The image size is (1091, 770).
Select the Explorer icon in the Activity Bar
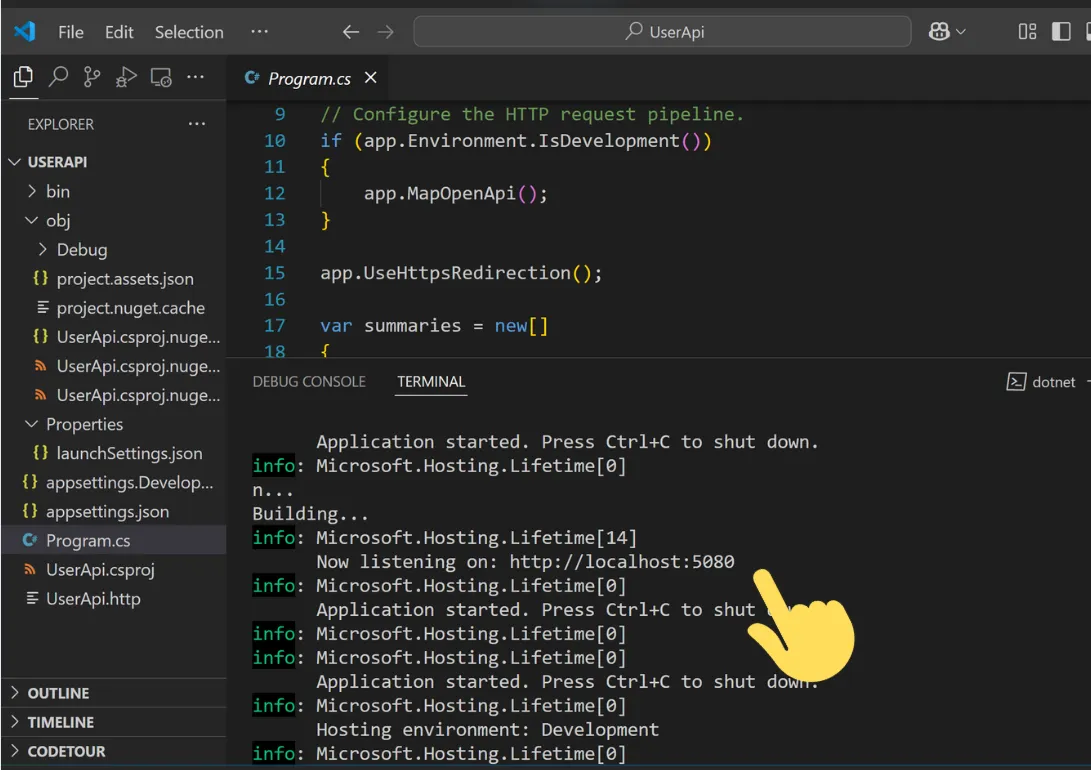coord(22,77)
